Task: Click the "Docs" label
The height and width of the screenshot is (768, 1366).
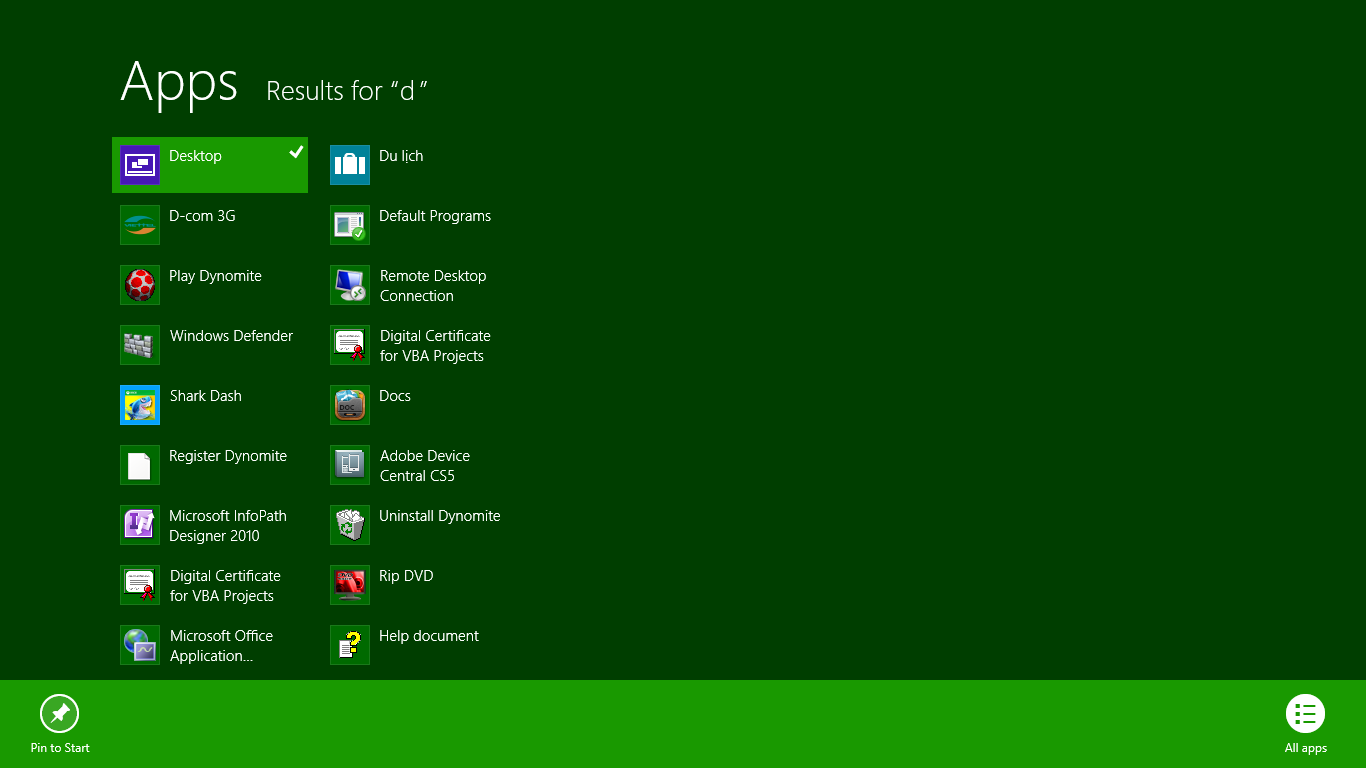Action: [395, 396]
